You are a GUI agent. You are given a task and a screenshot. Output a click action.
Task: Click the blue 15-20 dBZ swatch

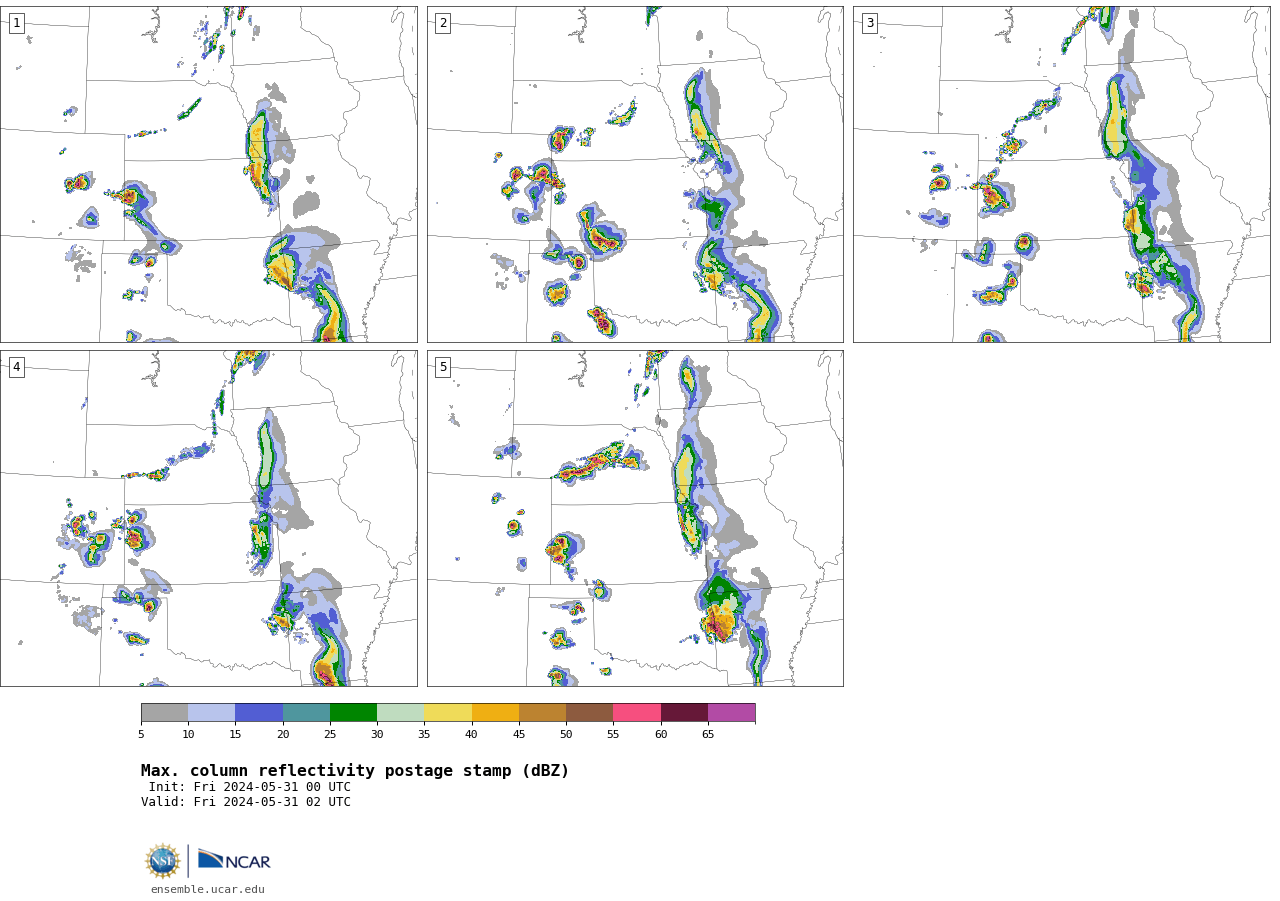pos(259,713)
